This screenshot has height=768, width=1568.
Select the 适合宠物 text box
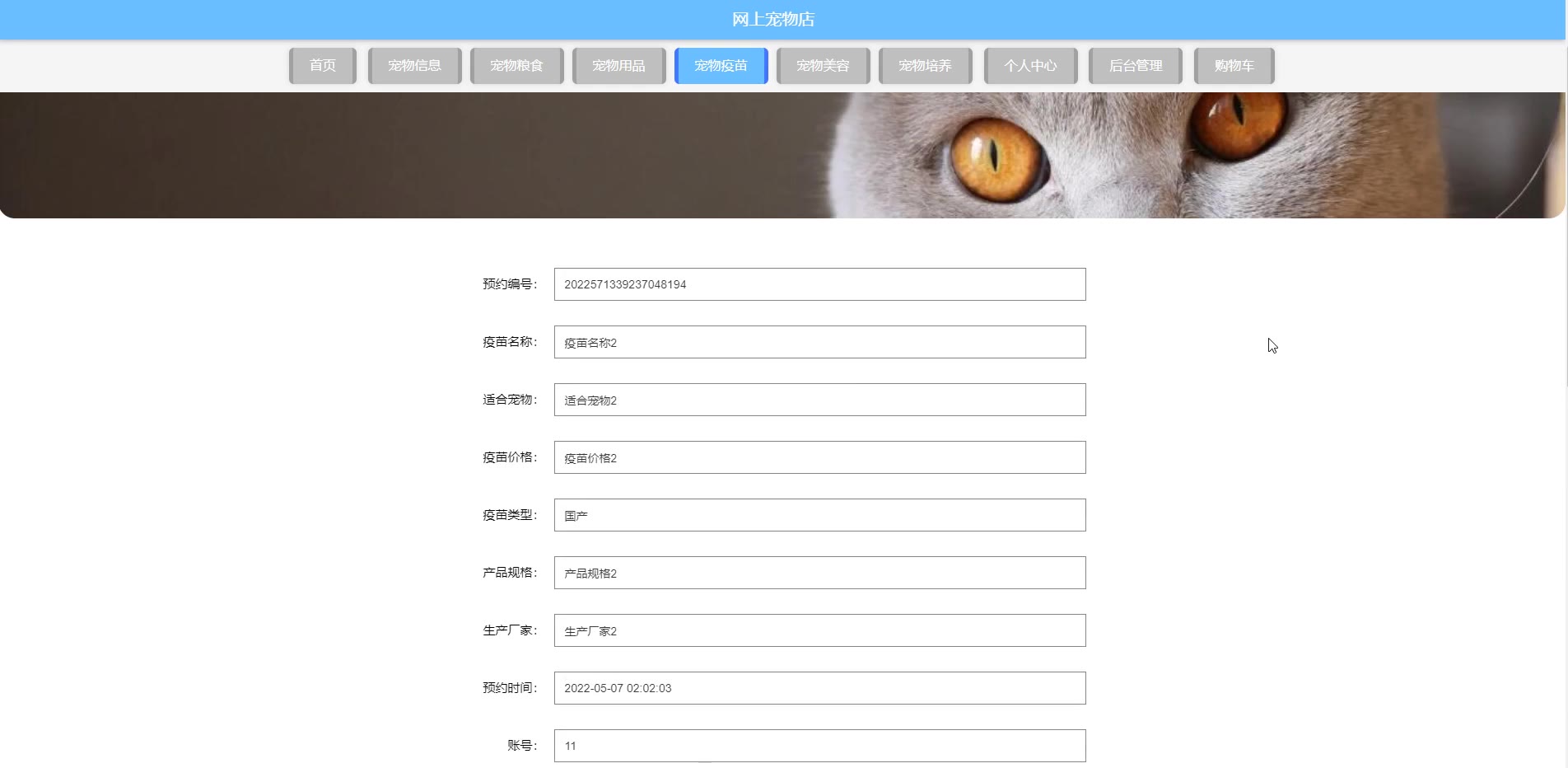tap(819, 400)
